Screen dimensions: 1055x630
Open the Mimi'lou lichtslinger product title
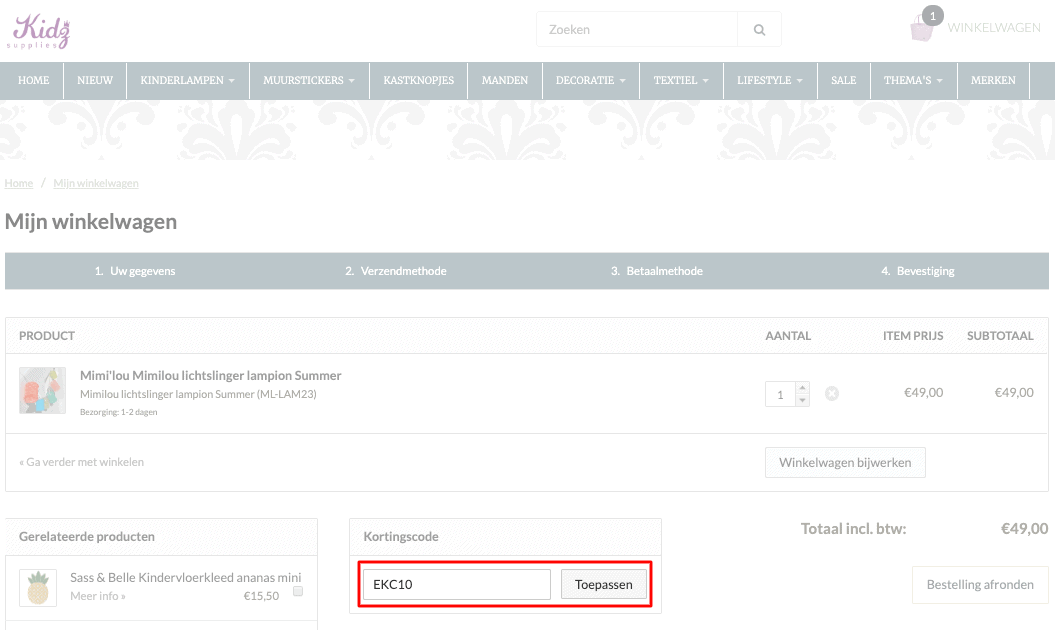coord(211,376)
